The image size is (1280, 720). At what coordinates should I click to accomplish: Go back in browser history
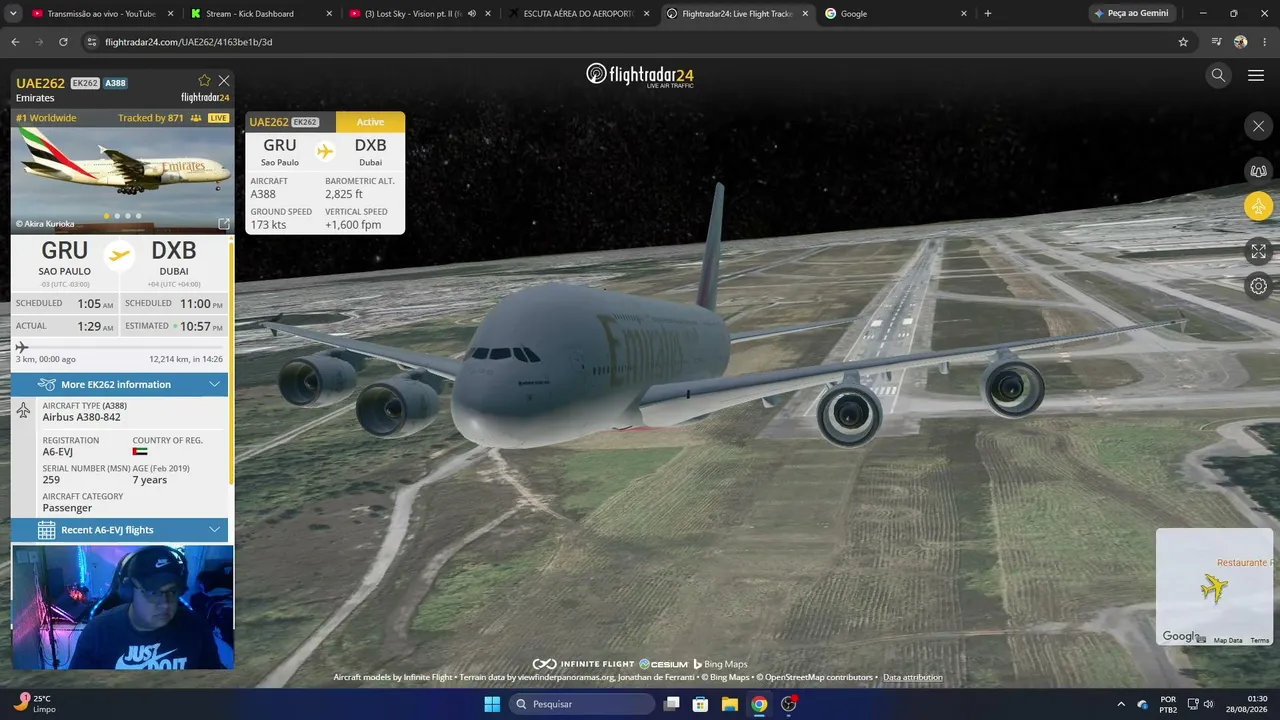pos(15,42)
